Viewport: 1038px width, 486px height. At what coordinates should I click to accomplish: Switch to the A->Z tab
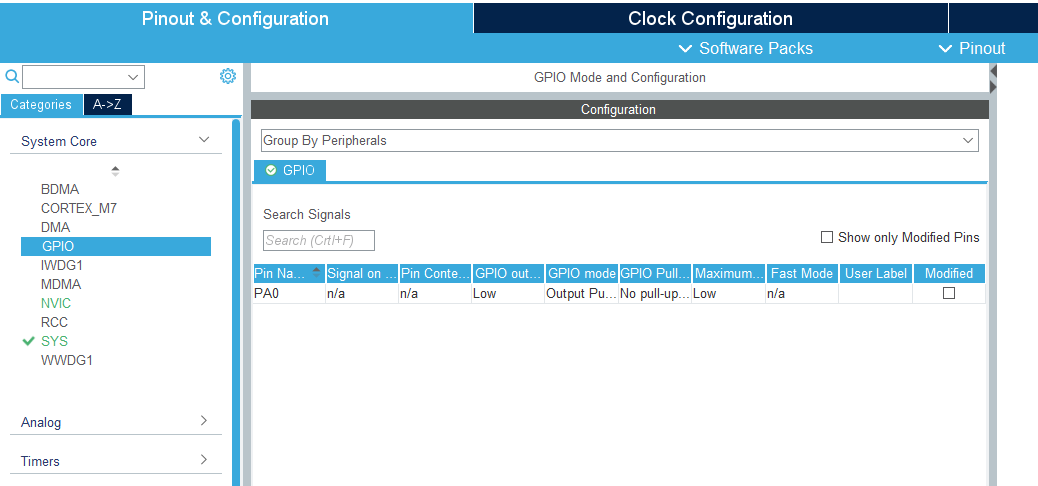click(x=106, y=104)
